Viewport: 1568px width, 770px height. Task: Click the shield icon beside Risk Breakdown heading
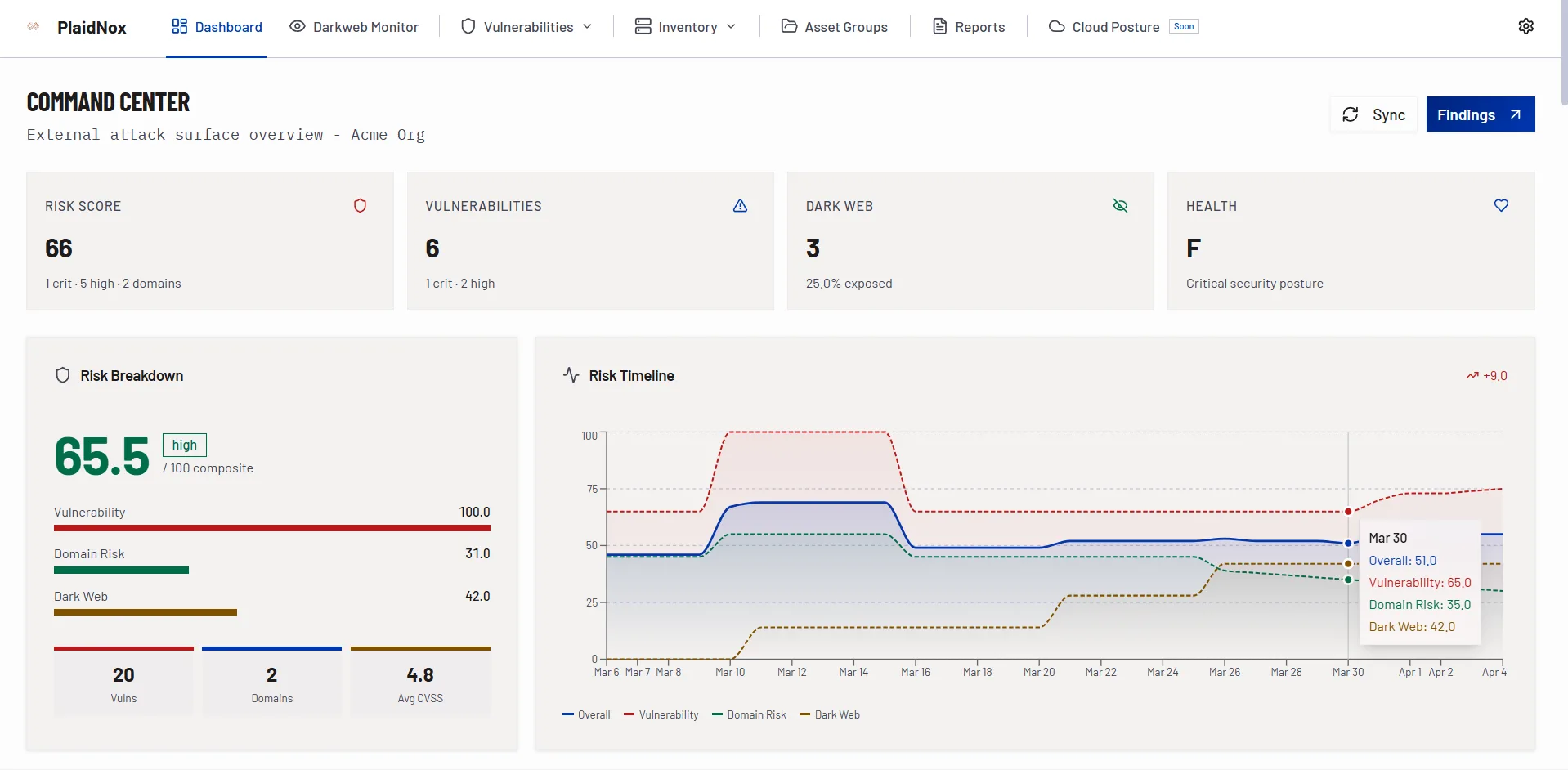tap(63, 375)
